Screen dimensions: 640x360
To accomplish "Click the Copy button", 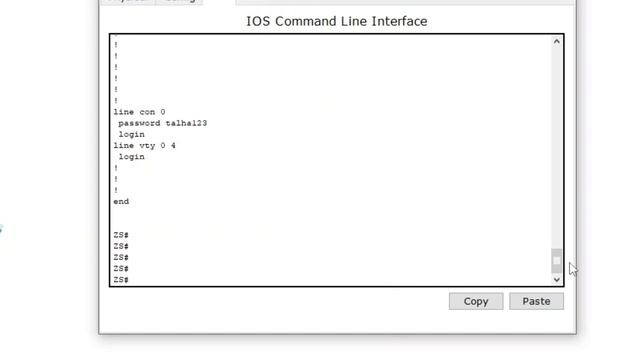I will point(476,301).
